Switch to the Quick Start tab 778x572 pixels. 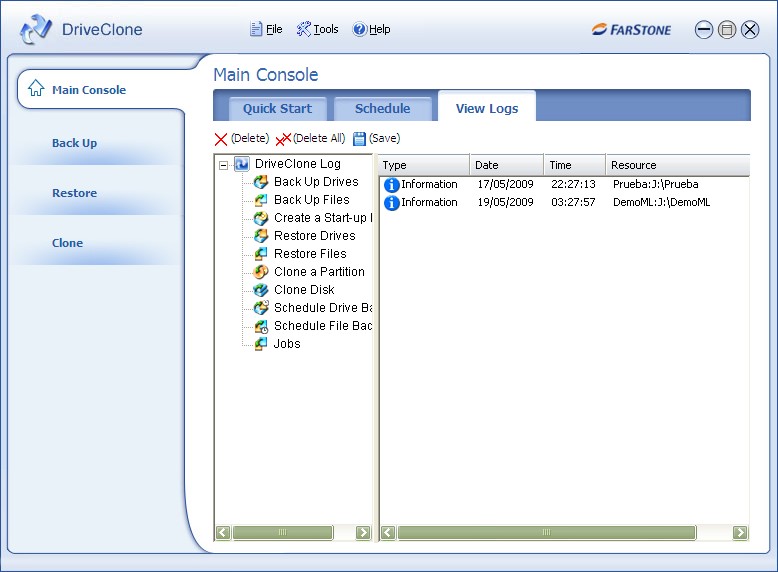[x=277, y=108]
